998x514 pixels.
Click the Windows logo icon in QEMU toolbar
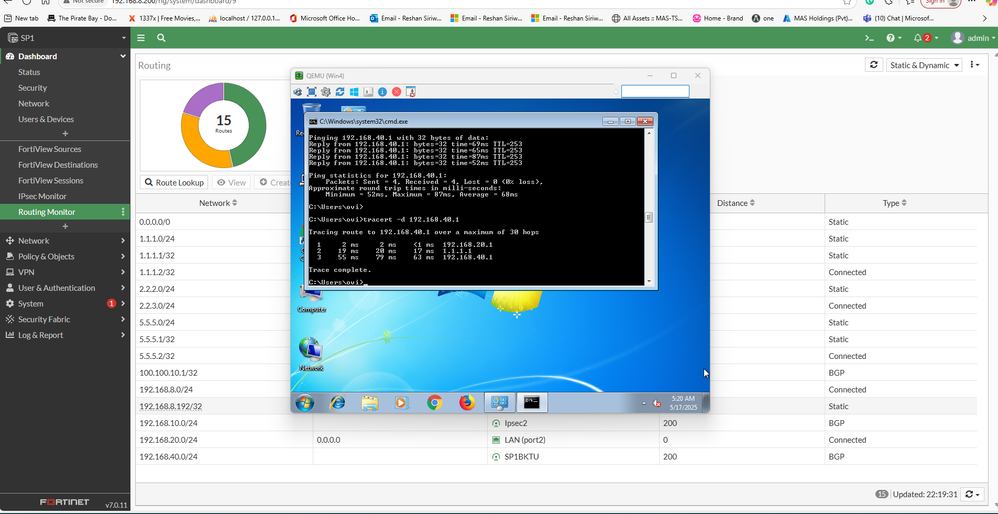point(354,92)
